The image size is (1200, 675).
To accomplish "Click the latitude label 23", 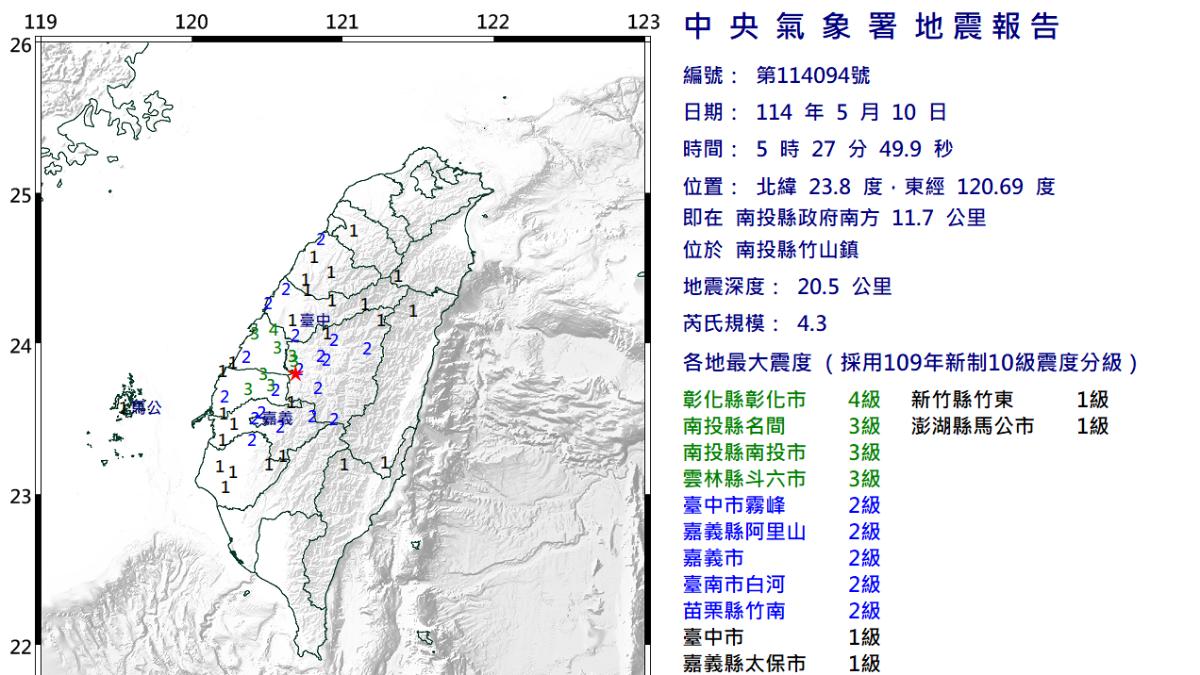I will [x=20, y=496].
